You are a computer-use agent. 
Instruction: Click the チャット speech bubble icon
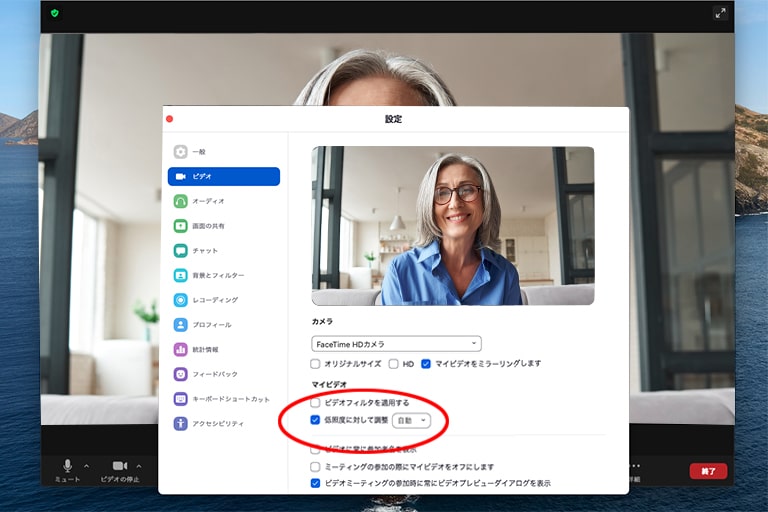180,250
